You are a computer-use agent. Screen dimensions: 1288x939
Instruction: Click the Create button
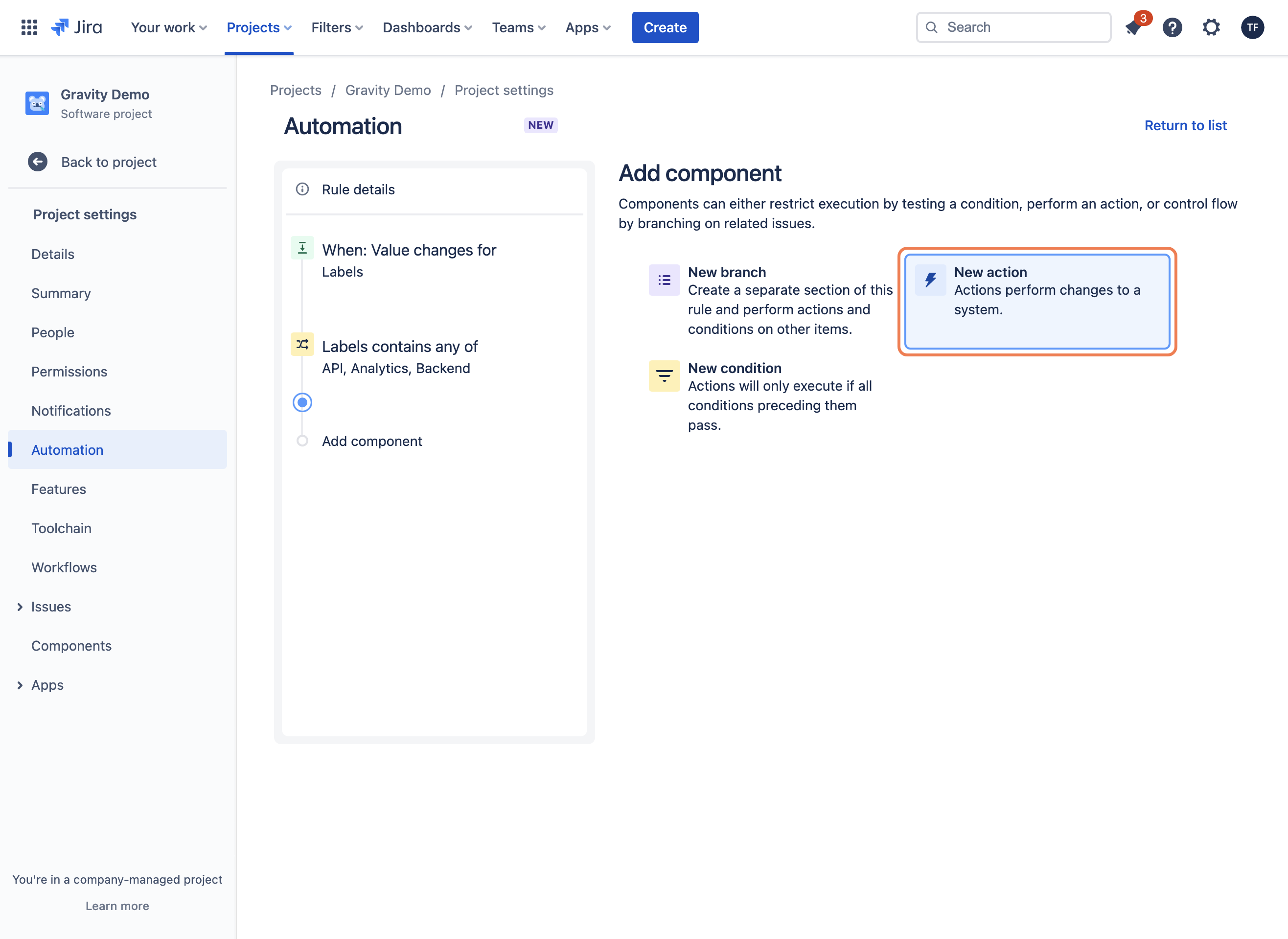coord(666,27)
